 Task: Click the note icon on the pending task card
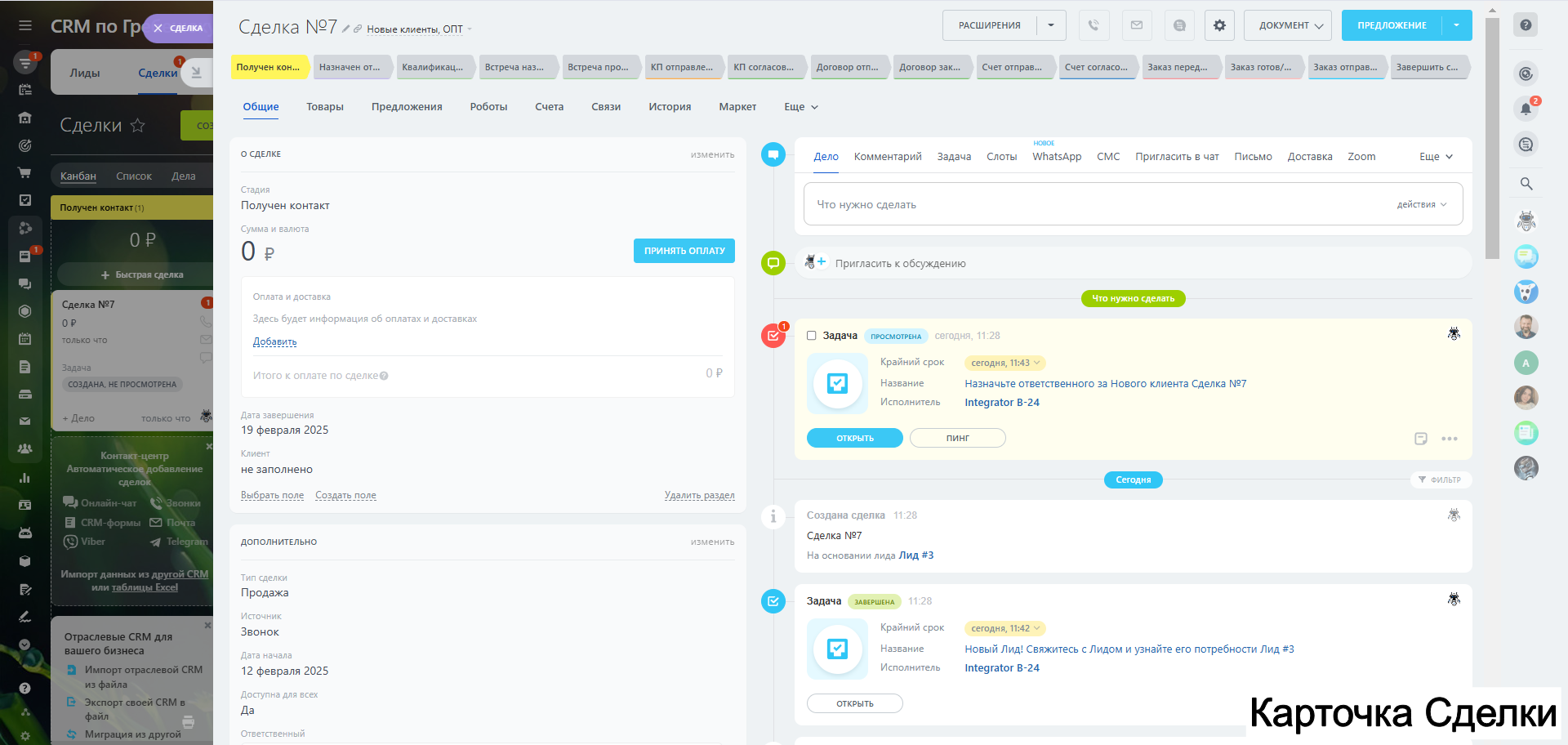coord(1420,439)
